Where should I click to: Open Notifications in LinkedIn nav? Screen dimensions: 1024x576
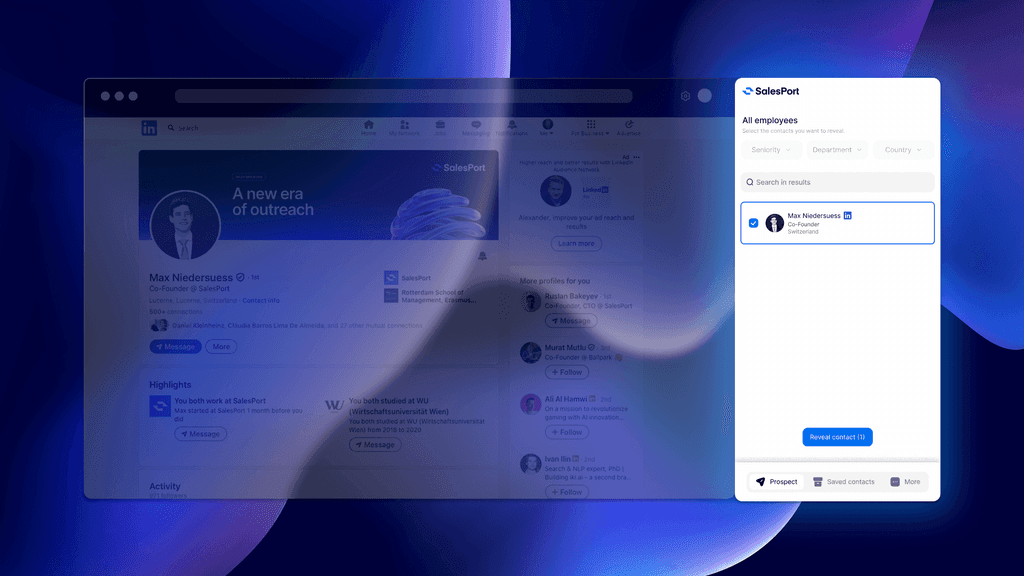point(511,128)
